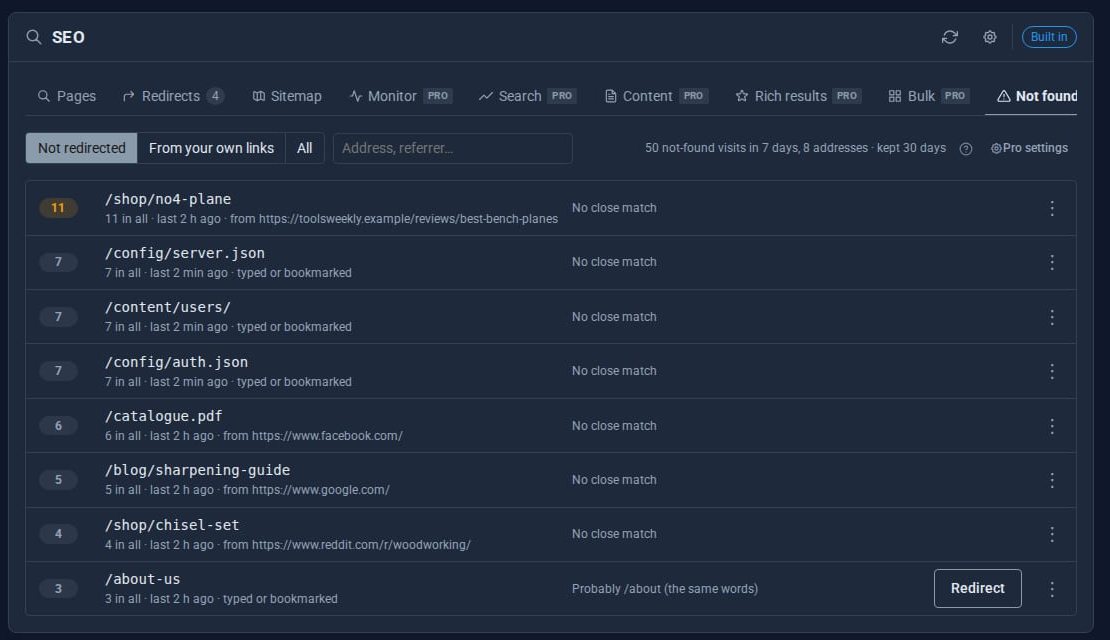Select the Content tab
Image resolution: width=1110 pixels, height=640 pixels.
coord(656,96)
